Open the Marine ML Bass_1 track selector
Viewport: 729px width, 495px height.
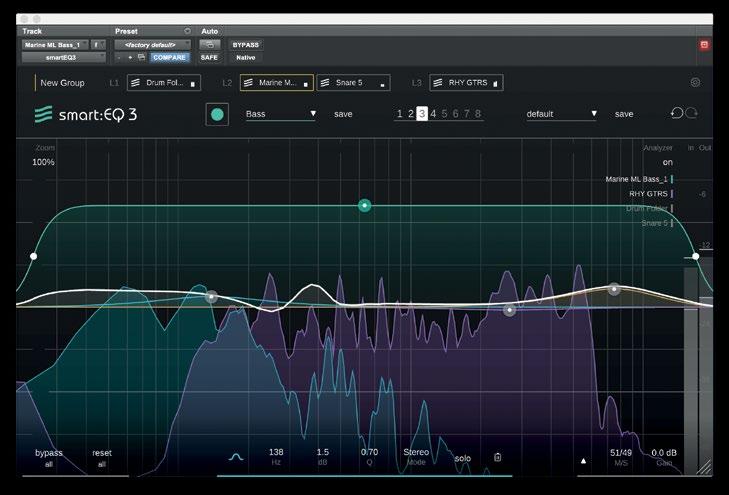pos(55,45)
